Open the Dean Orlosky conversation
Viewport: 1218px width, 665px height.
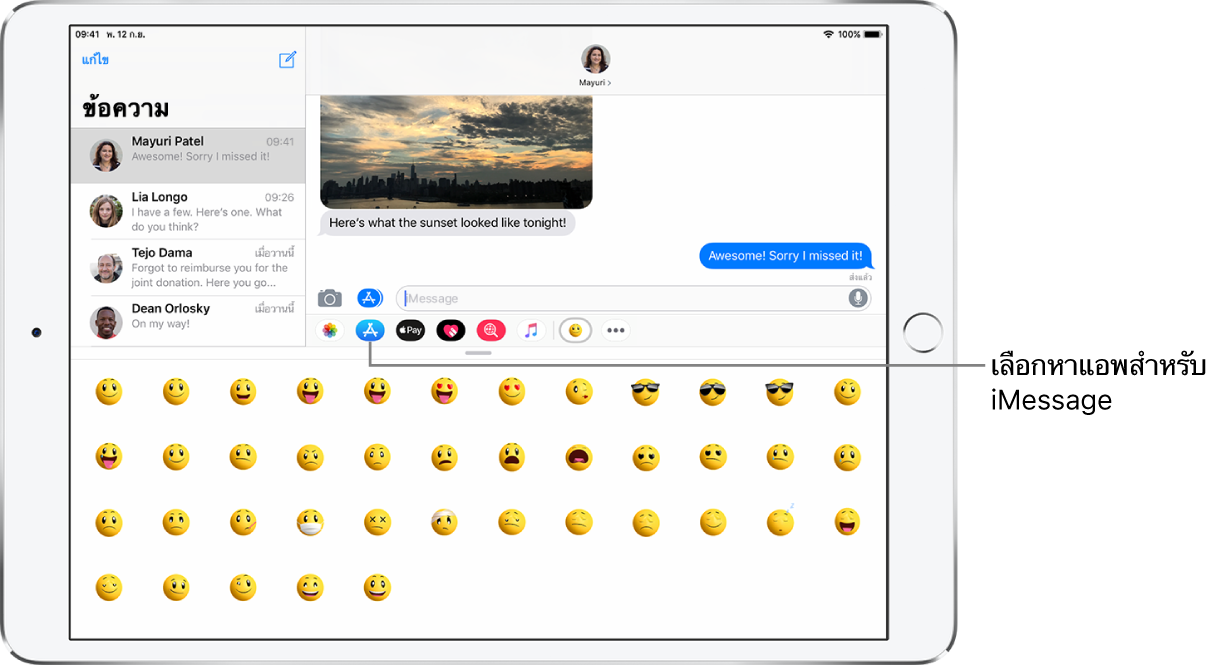click(x=188, y=321)
